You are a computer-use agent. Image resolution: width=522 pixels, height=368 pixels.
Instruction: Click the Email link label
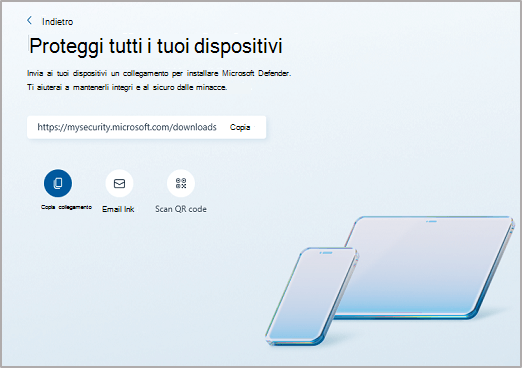[118, 209]
